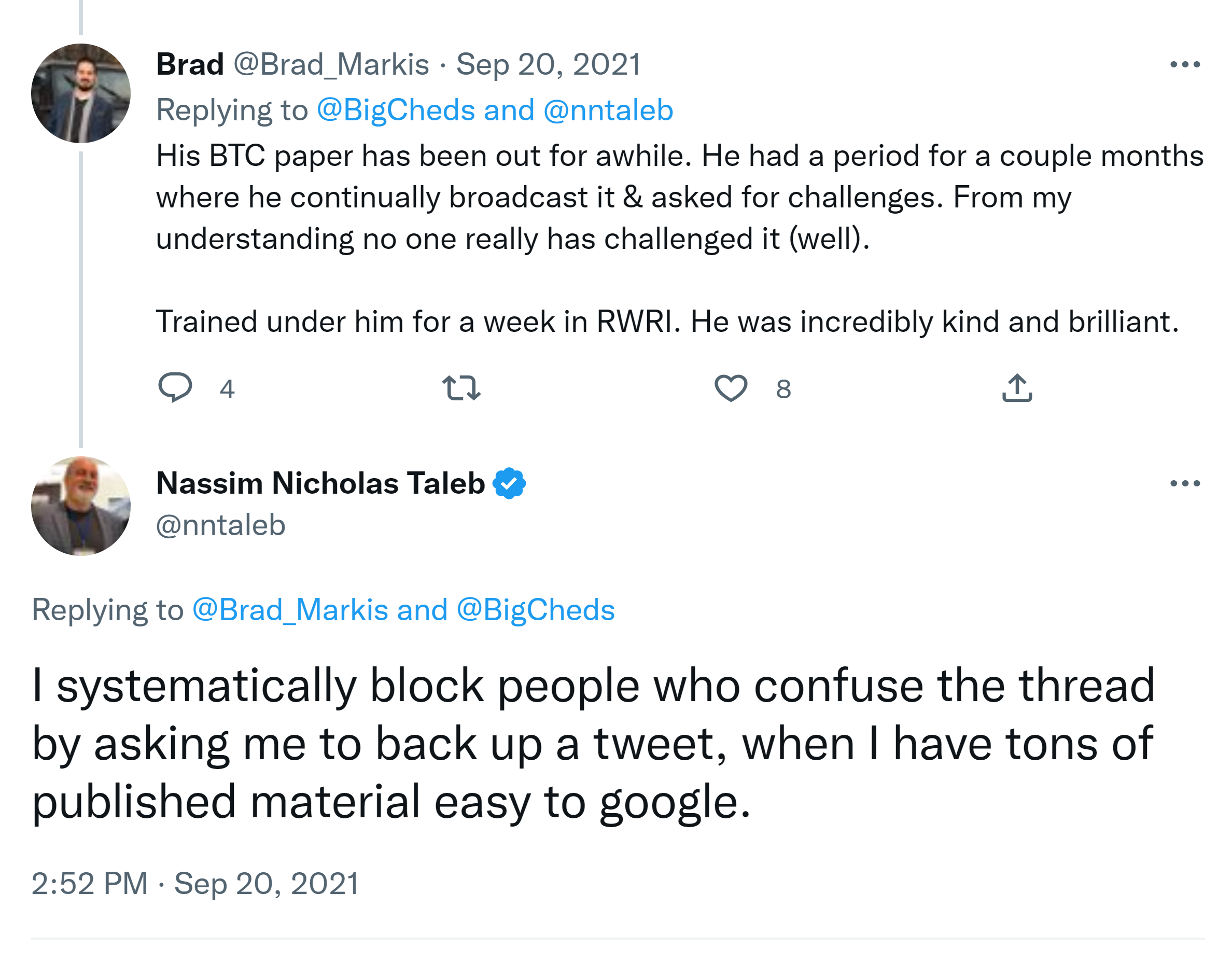Click Taleb's tweet text about blocking people
The height and width of the screenshot is (963, 1232).
[x=592, y=744]
